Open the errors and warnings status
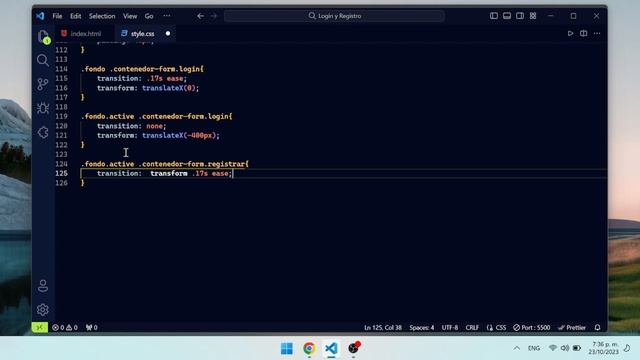This screenshot has height=360, width=640. pos(65,327)
